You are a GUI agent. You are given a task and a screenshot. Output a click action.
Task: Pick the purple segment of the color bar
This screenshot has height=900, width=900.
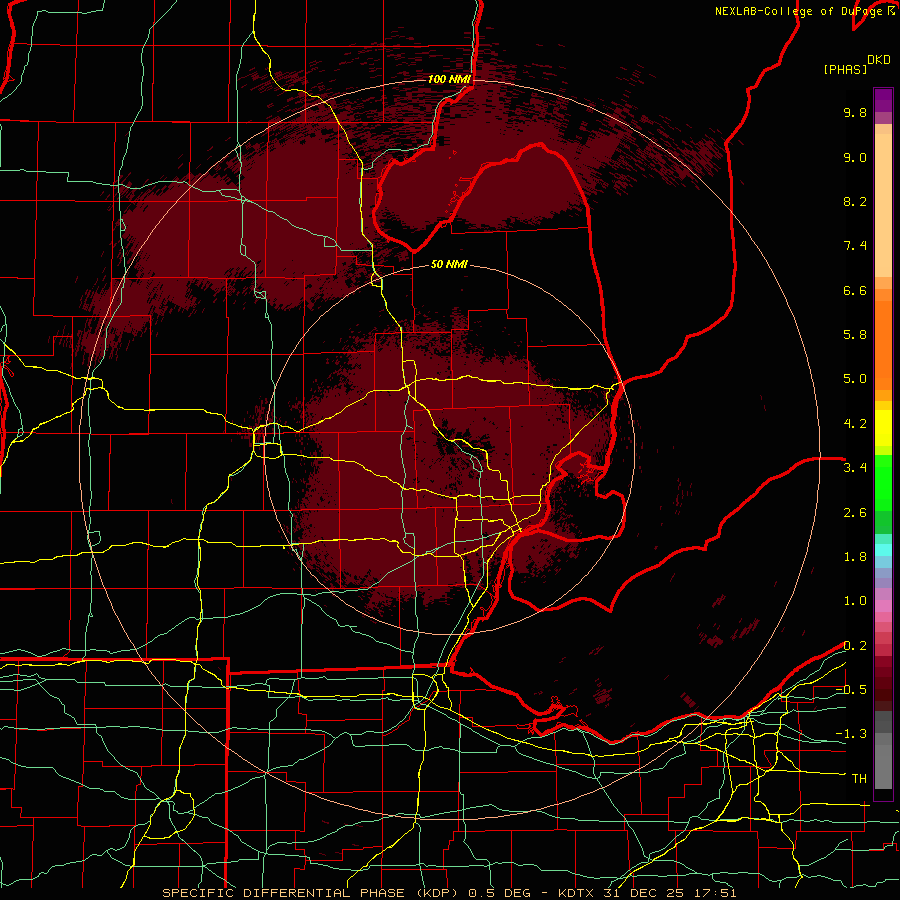883,100
